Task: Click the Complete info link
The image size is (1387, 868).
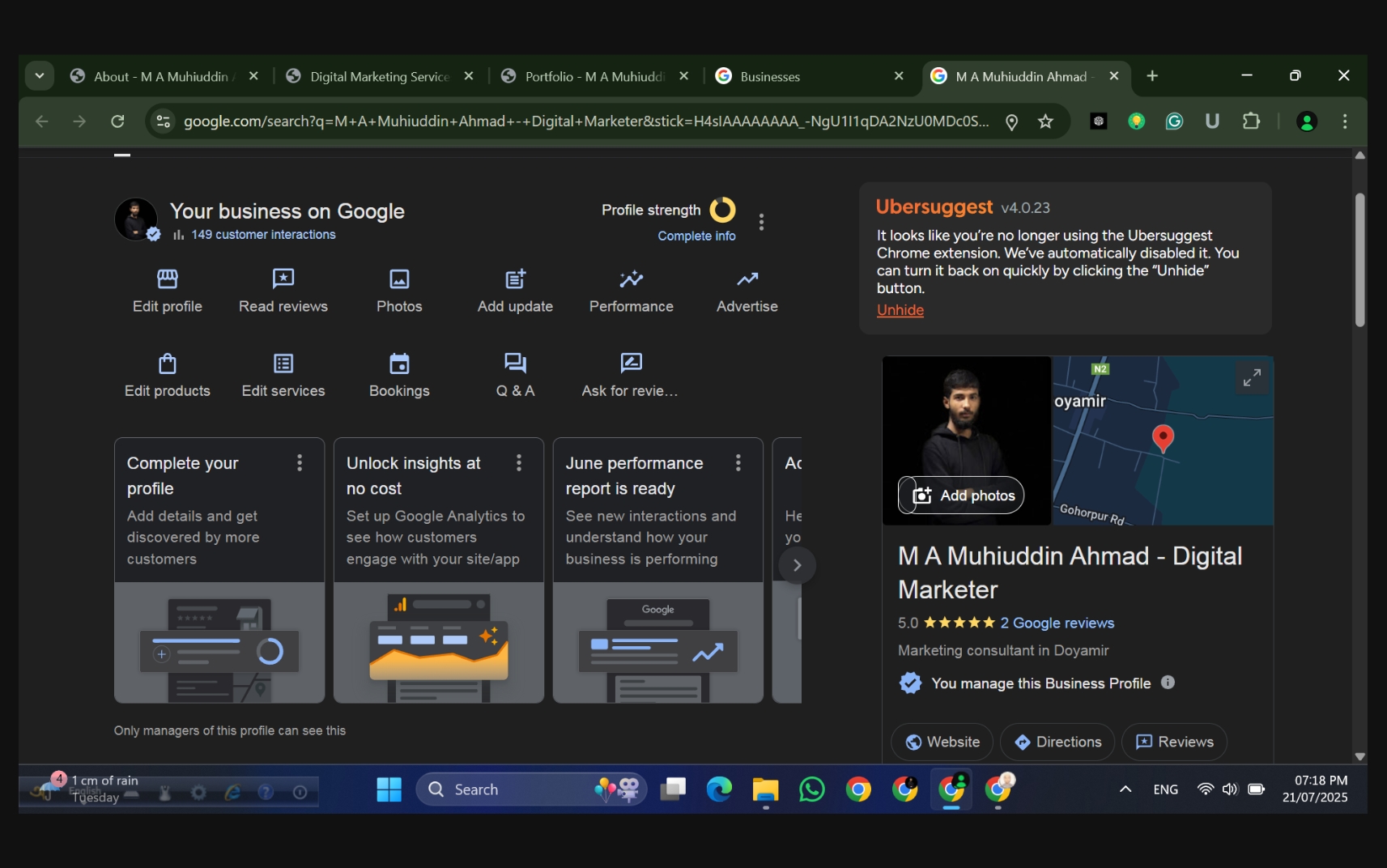Action: [696, 236]
